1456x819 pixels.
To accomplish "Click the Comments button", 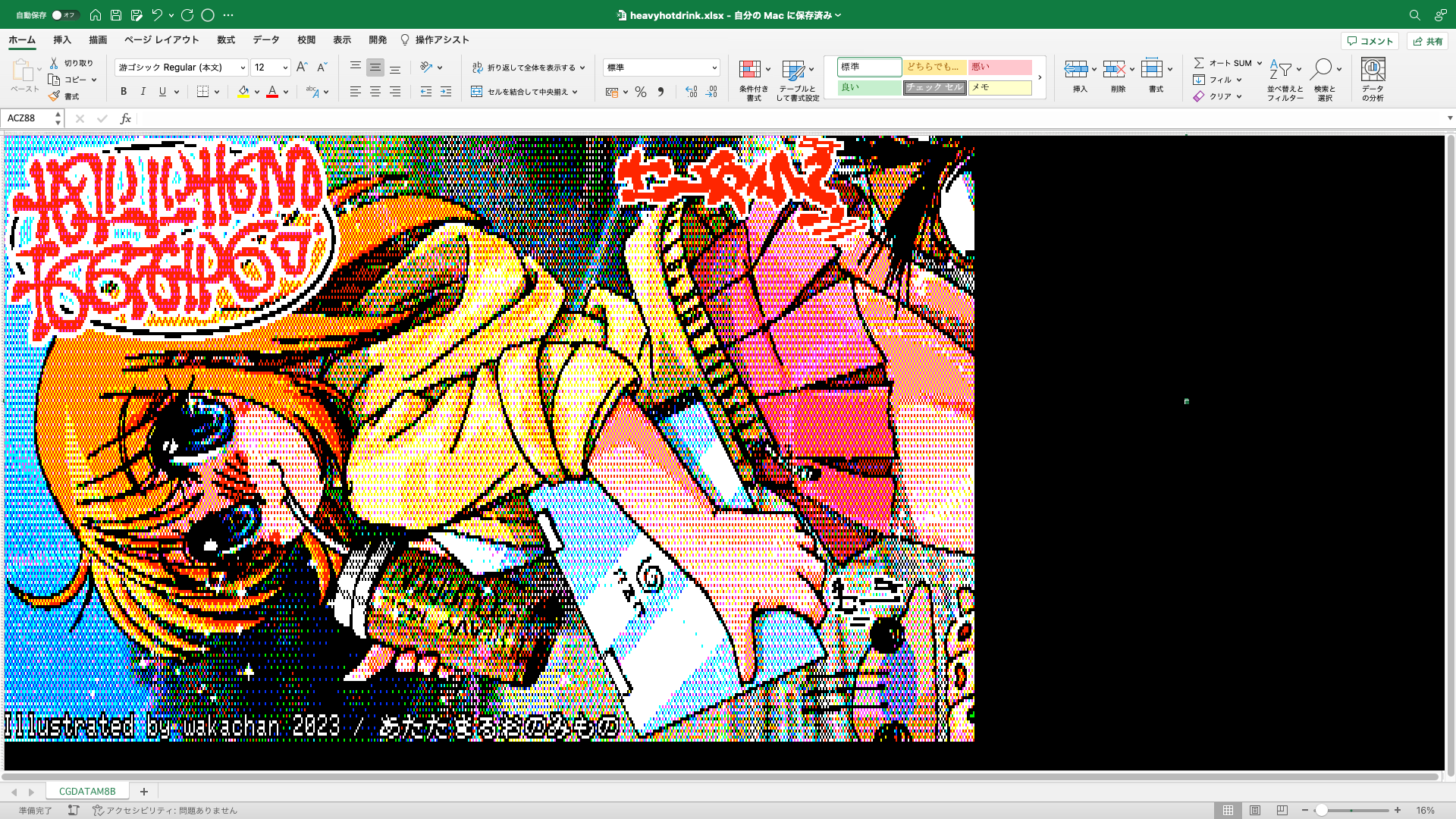I will 1370,41.
